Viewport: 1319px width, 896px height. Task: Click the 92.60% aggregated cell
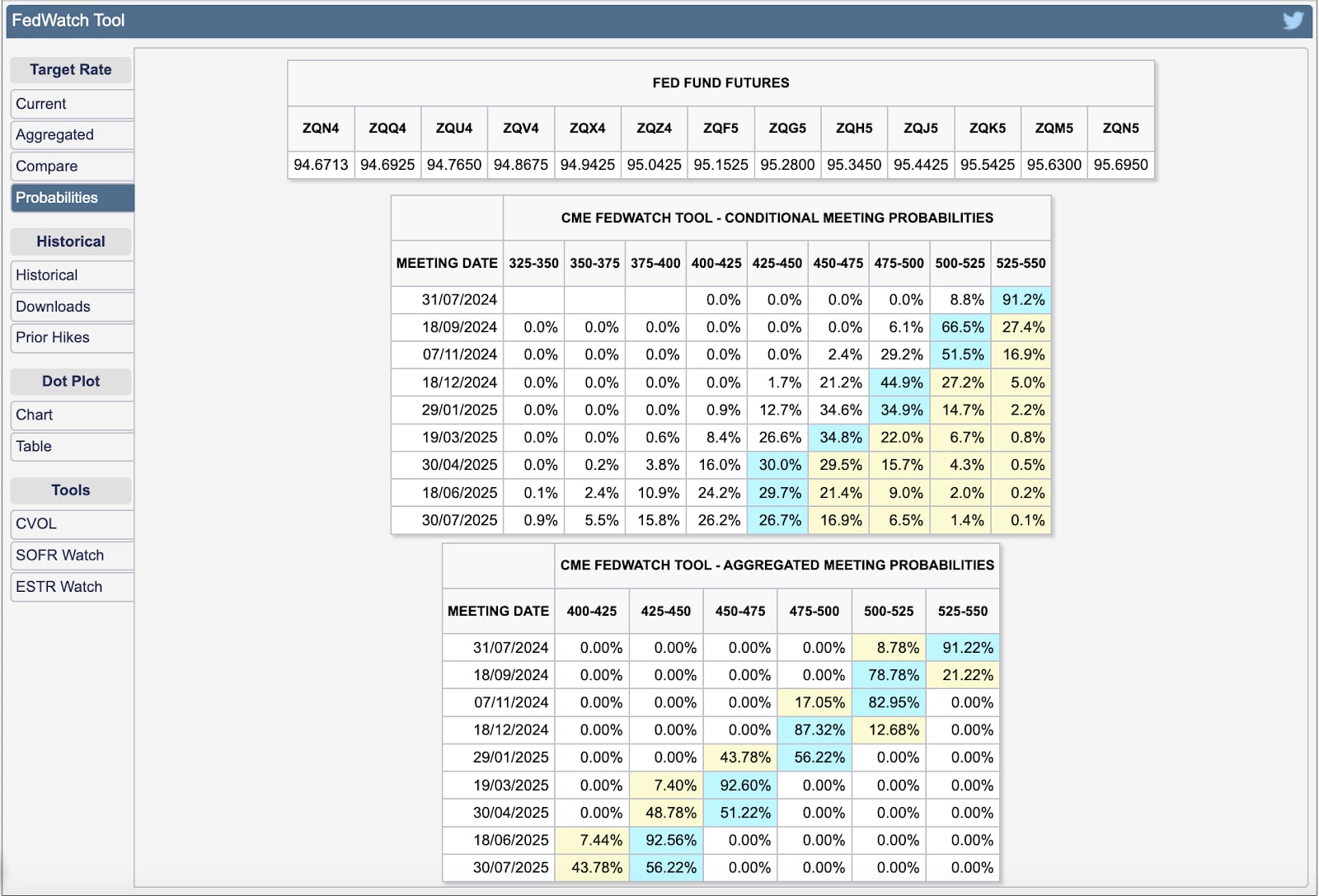pos(740,786)
